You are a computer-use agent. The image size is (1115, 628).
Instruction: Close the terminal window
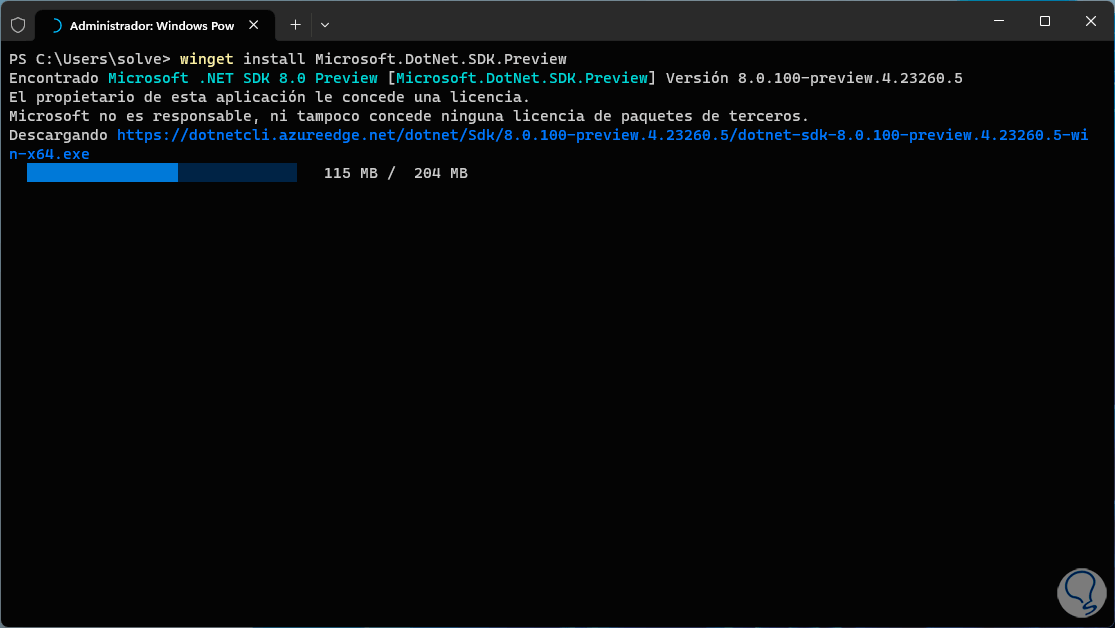click(x=1091, y=21)
